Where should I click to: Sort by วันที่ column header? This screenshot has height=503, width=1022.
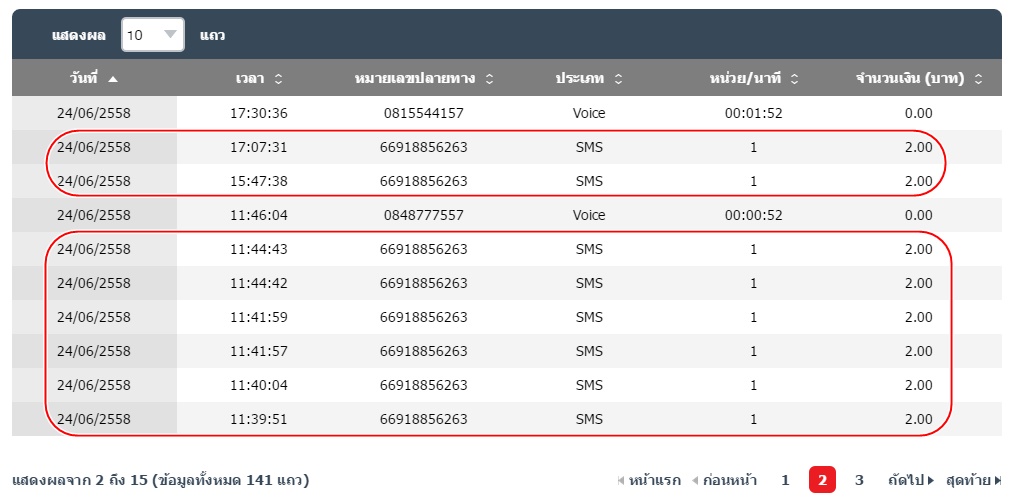[x=84, y=79]
